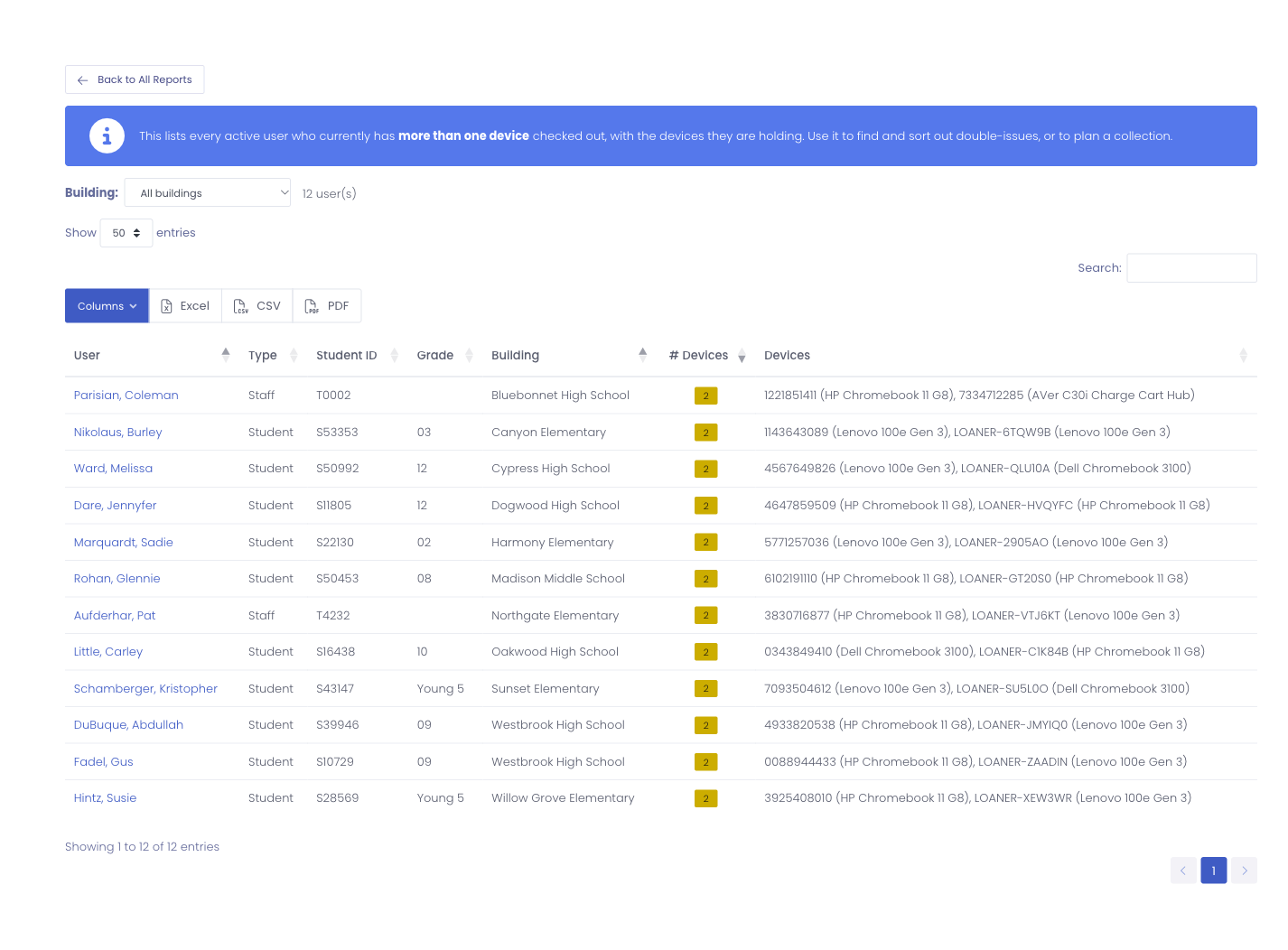Click the Willow Grove Elementary cell
1288x950 pixels.
[563, 798]
